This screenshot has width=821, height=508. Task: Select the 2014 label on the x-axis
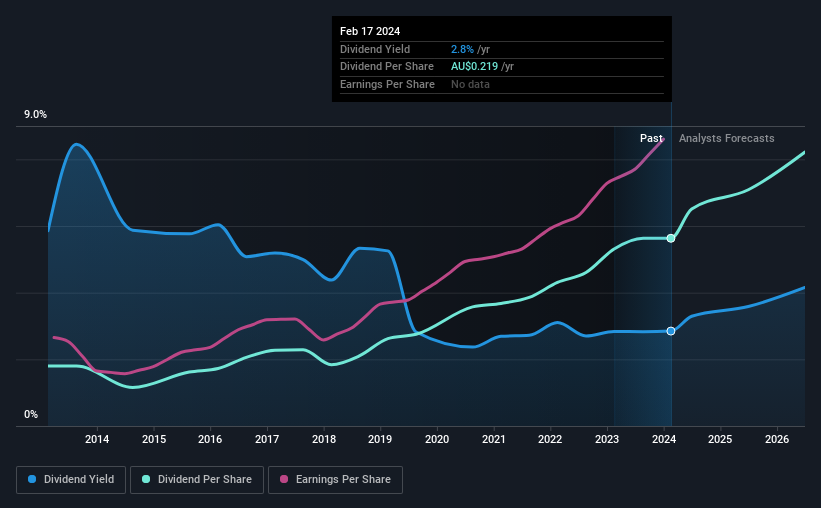tap(97, 439)
